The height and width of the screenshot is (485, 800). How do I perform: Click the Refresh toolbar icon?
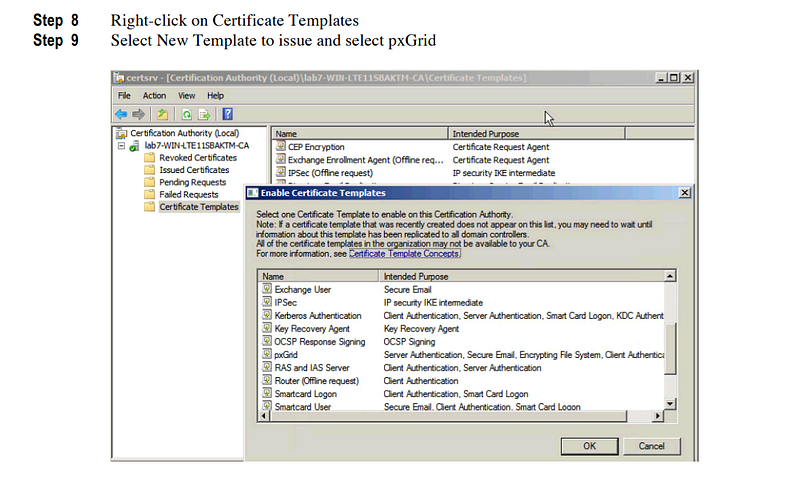coord(187,114)
